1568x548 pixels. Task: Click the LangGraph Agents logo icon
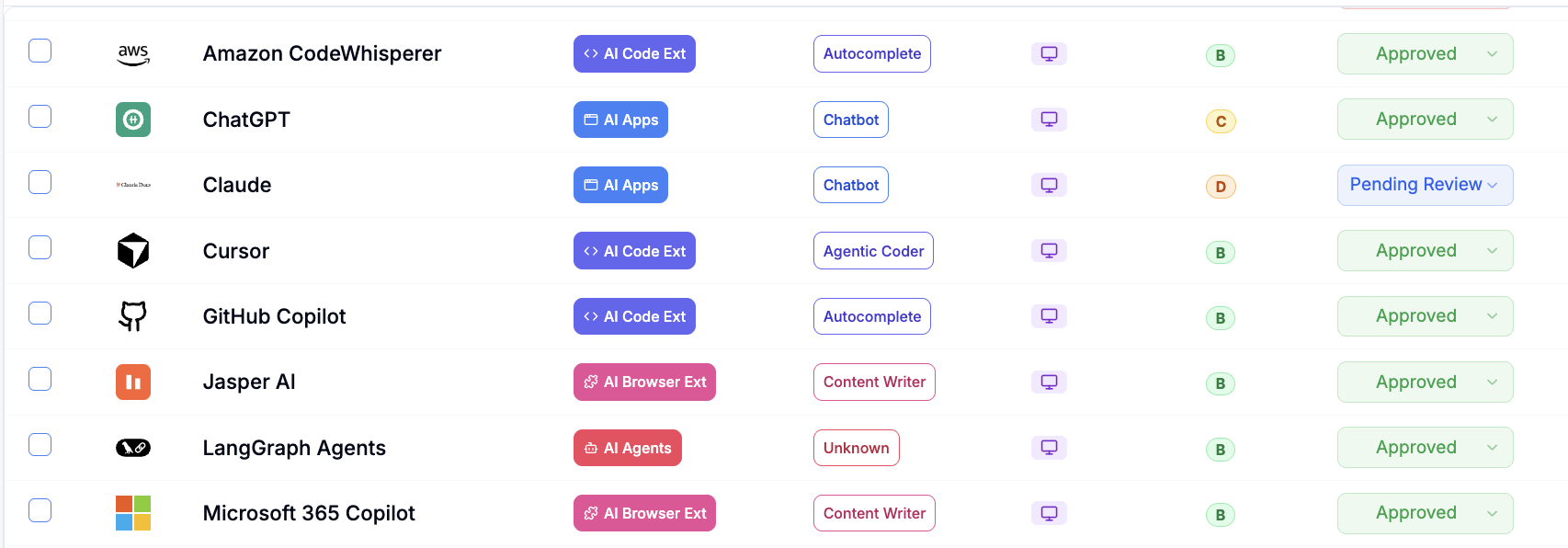pos(133,448)
